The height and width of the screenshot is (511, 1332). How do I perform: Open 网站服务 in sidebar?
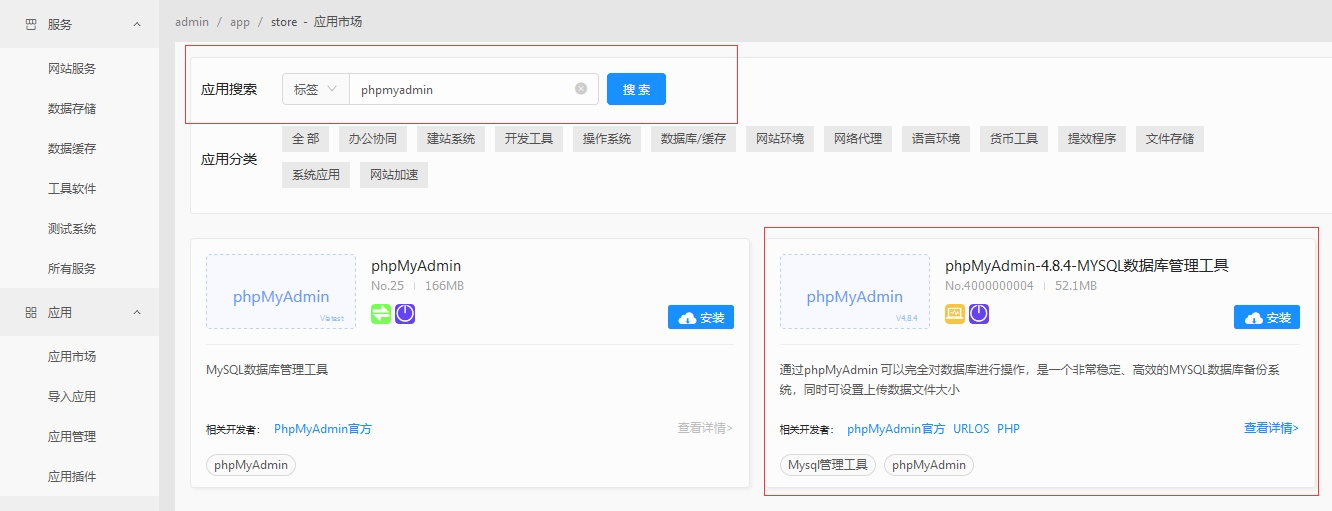(x=72, y=69)
